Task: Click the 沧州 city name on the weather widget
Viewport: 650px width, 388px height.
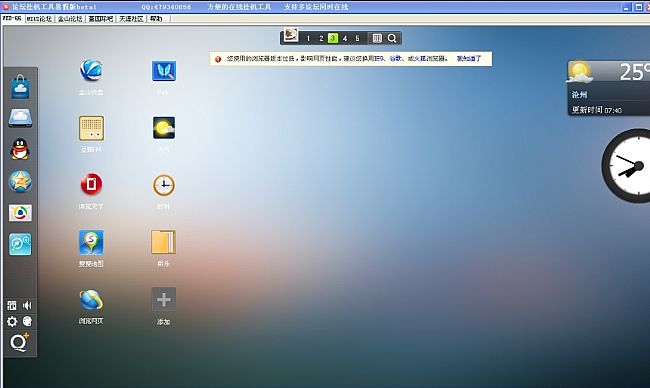Action: click(x=580, y=95)
